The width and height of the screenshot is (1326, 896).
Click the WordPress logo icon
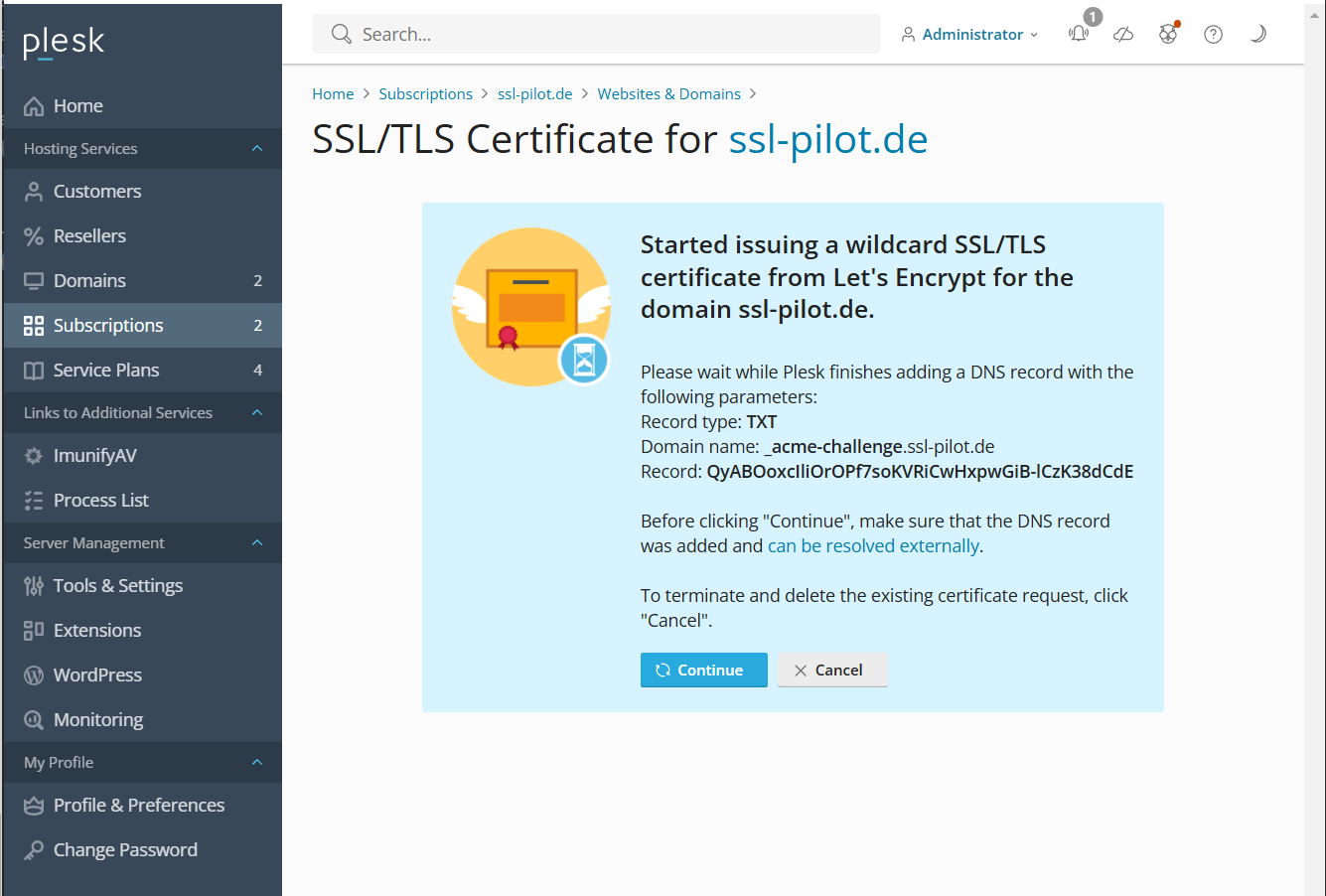34,675
